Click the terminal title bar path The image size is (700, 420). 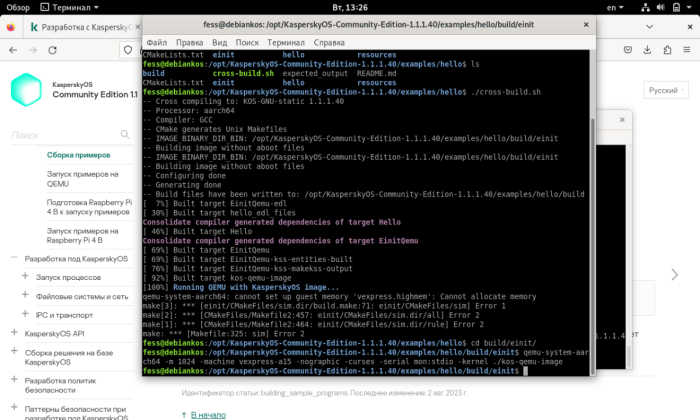[368, 25]
